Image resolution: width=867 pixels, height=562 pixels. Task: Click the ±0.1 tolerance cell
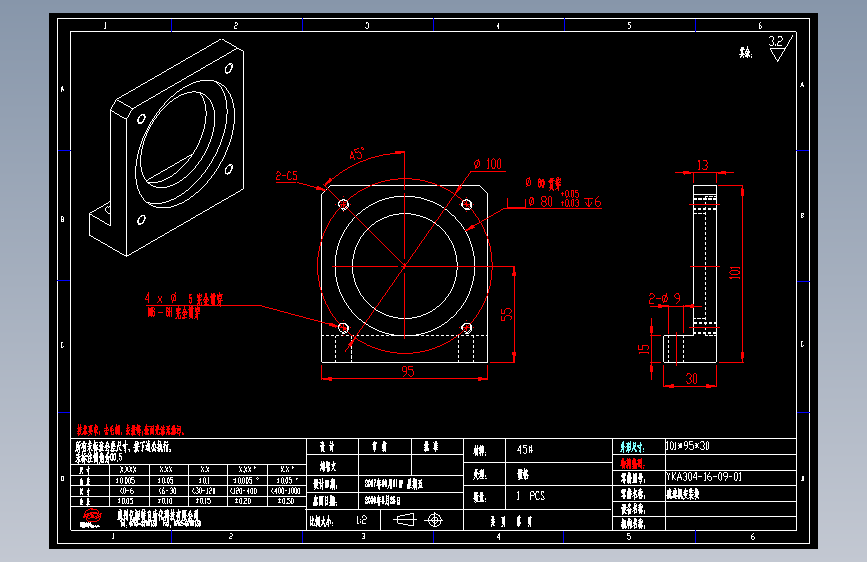click(205, 481)
